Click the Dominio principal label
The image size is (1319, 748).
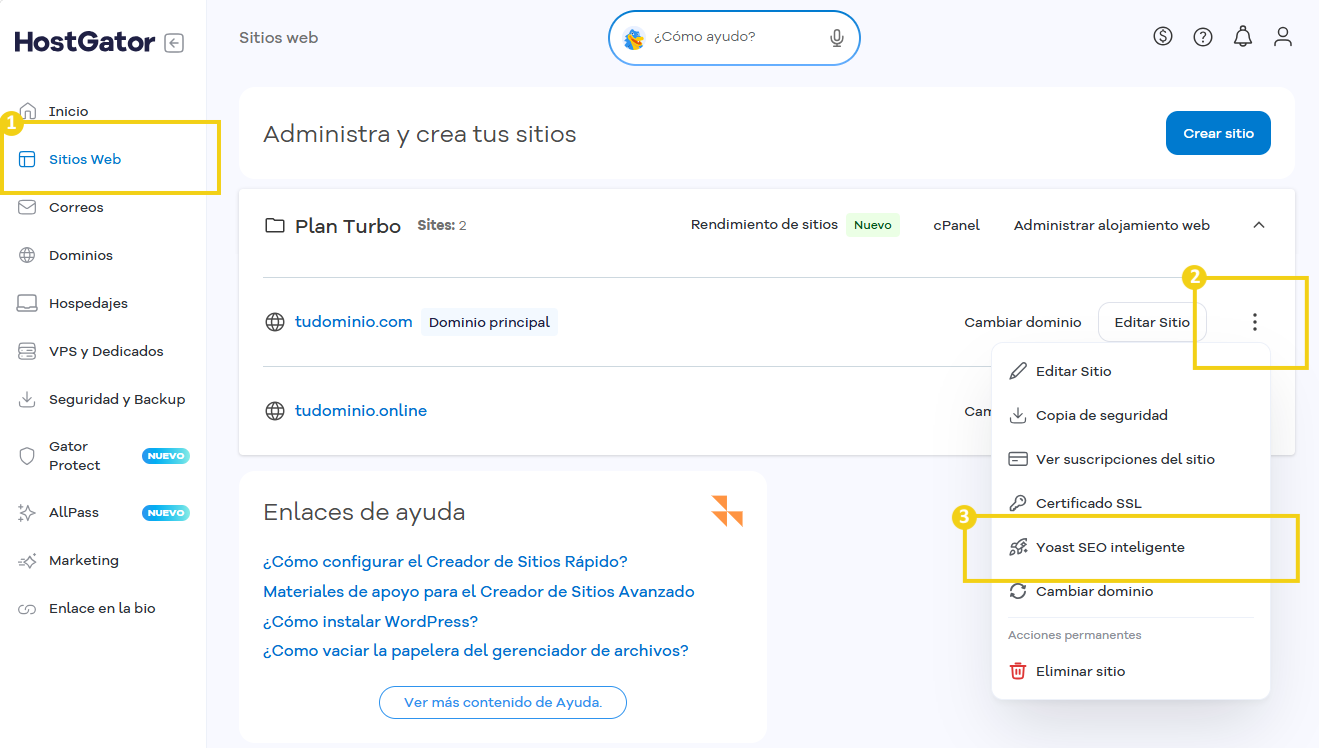tap(489, 322)
